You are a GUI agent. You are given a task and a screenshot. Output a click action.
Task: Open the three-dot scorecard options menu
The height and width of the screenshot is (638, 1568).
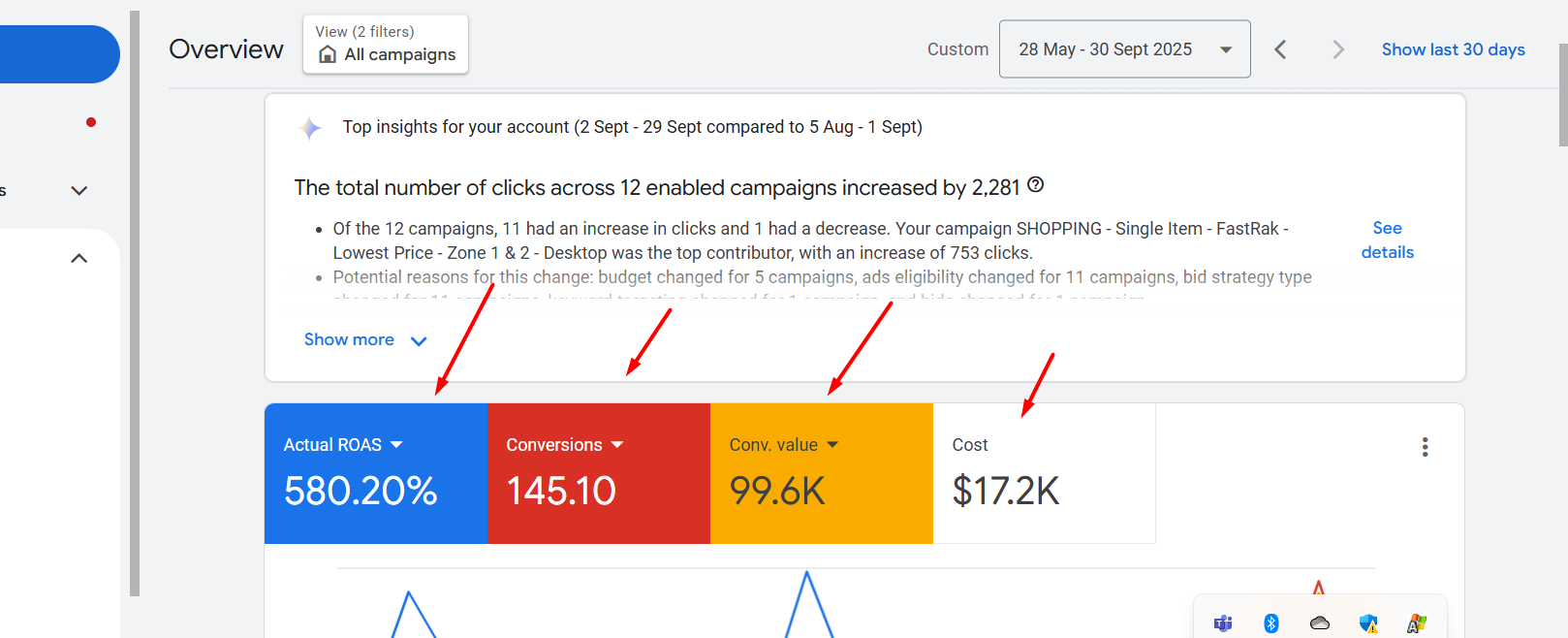click(x=1425, y=447)
